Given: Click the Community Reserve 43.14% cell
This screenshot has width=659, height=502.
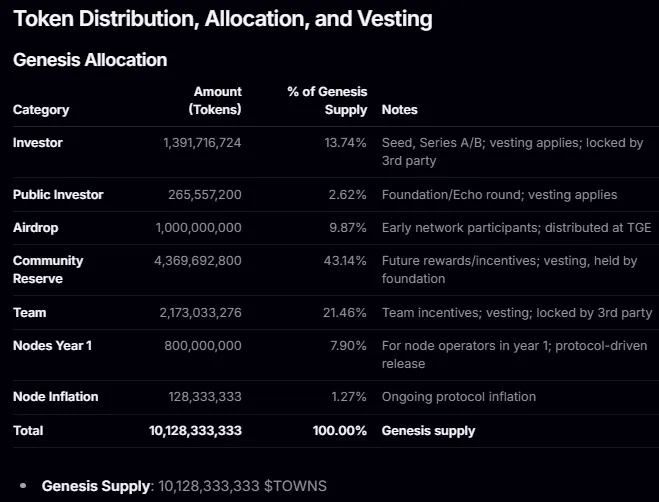Looking at the screenshot, I should (346, 261).
